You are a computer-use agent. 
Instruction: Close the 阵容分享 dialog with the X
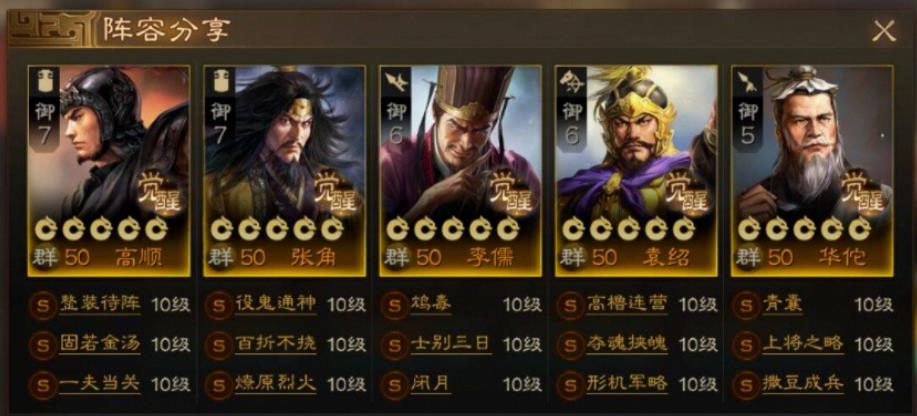[884, 30]
